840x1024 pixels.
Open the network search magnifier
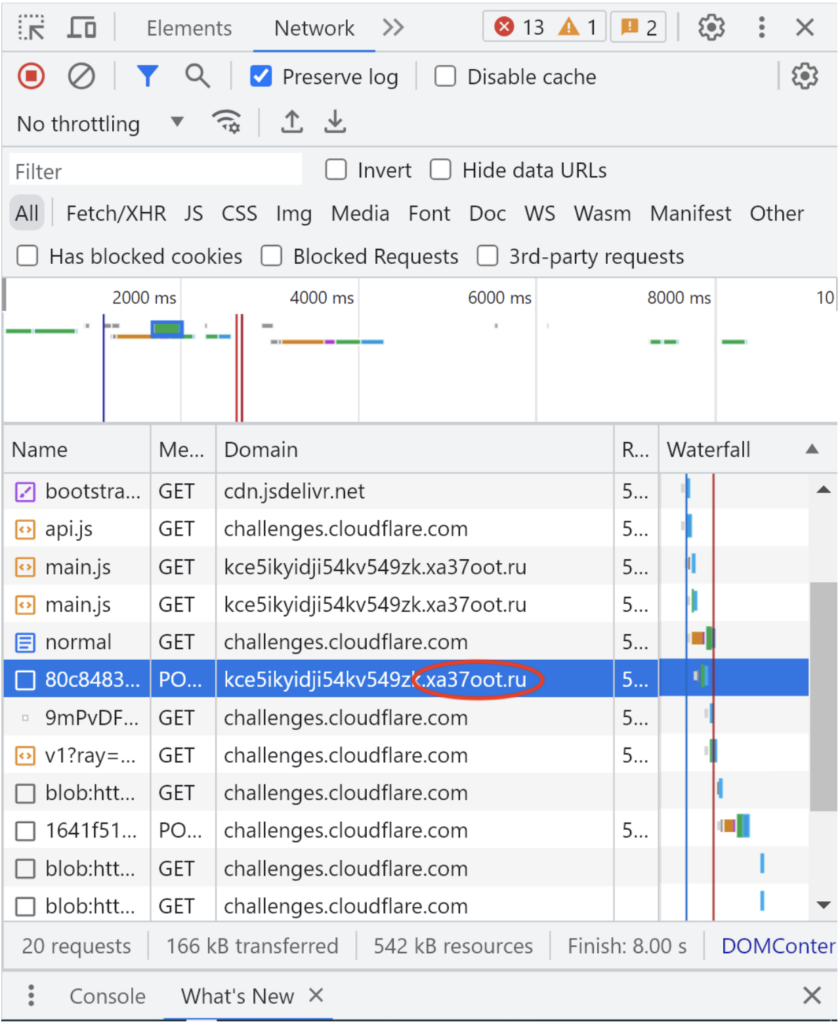(x=197, y=76)
